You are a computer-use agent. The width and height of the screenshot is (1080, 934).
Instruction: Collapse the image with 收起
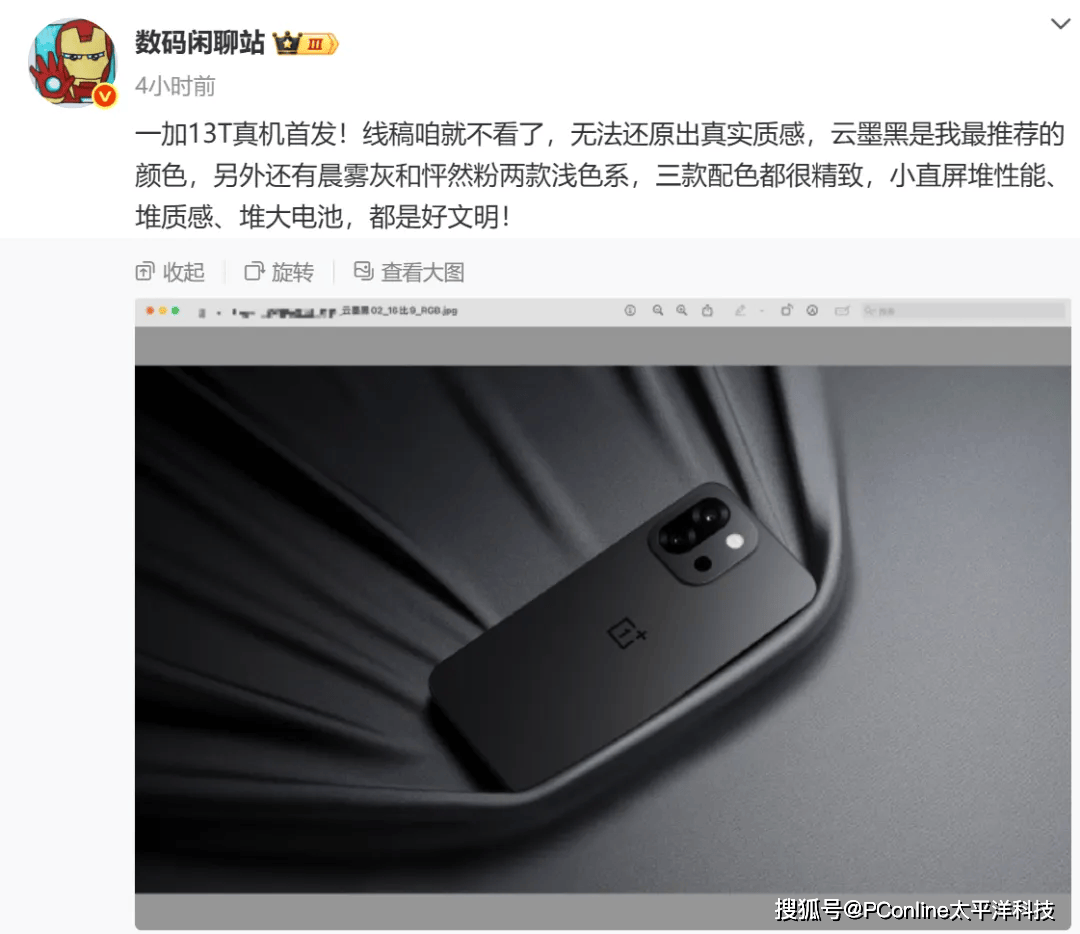point(170,272)
